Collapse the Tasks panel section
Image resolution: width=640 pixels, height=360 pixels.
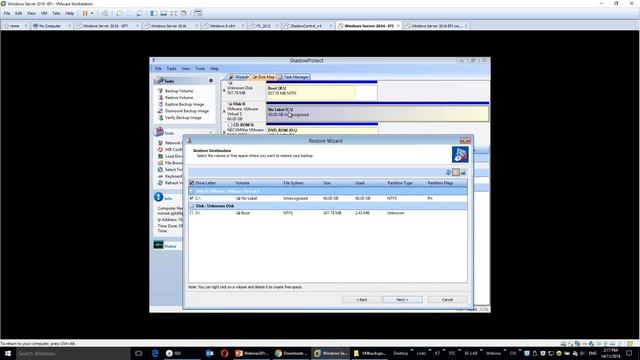211,81
